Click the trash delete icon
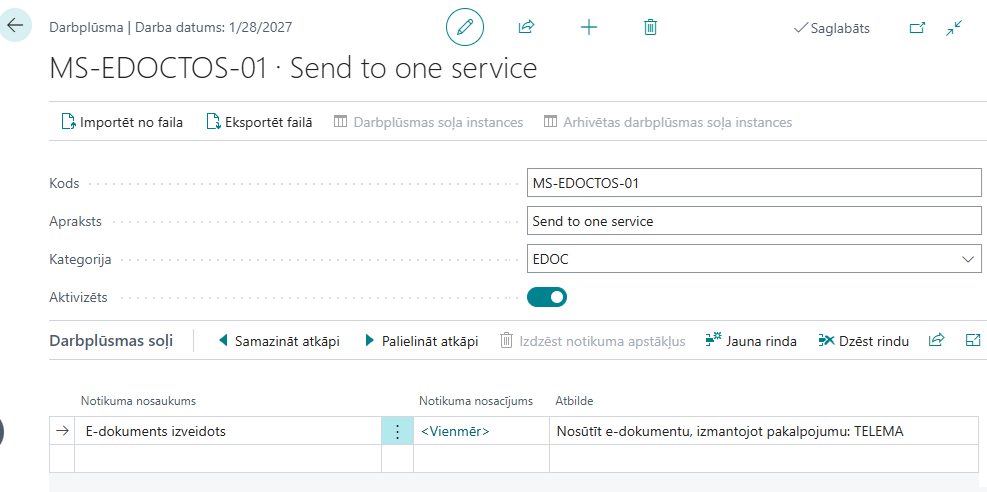Screen dimensions: 987x492 pyautogui.click(x=650, y=28)
